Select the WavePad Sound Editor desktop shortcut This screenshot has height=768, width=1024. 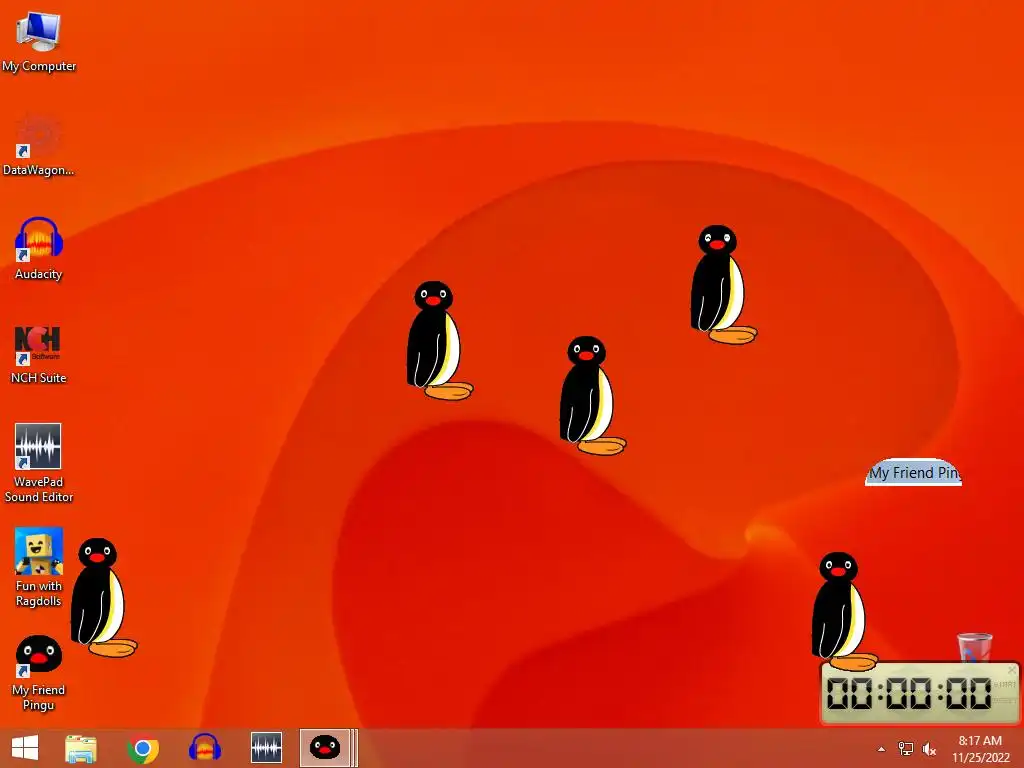[x=39, y=462]
